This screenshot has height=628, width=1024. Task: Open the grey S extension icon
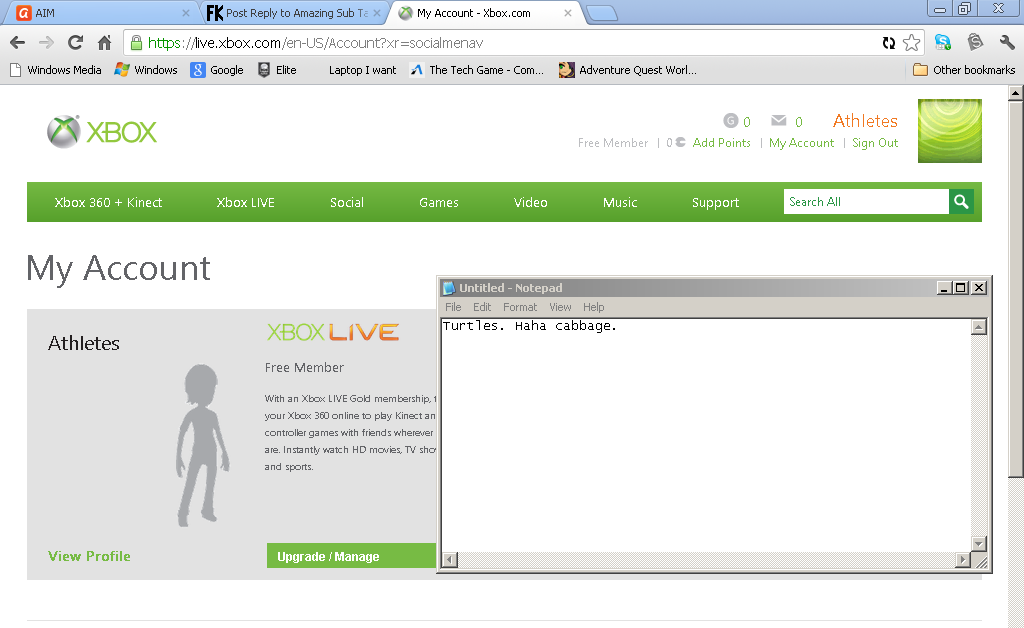point(975,42)
